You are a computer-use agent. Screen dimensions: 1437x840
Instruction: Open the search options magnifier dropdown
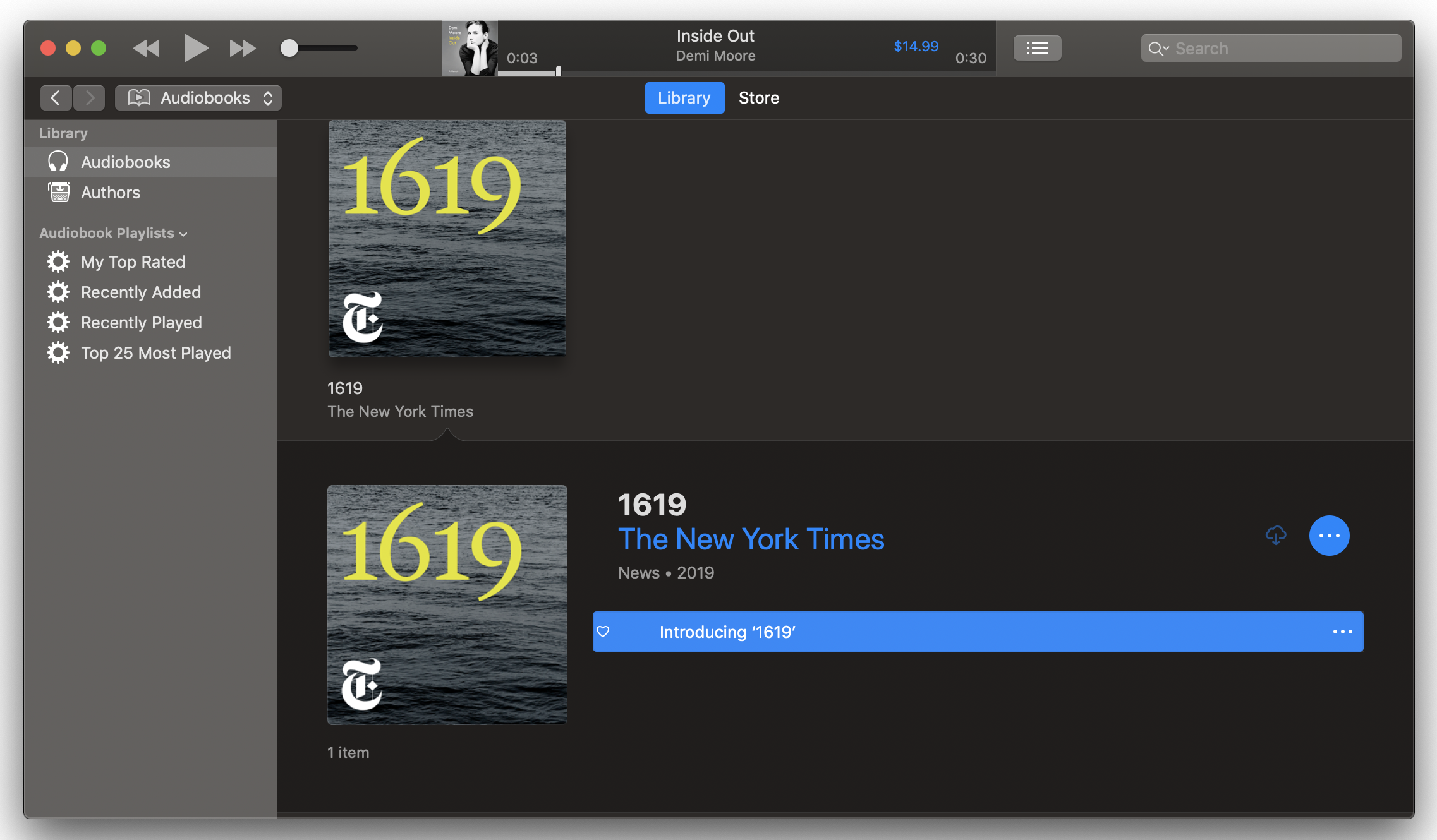coord(1158,49)
